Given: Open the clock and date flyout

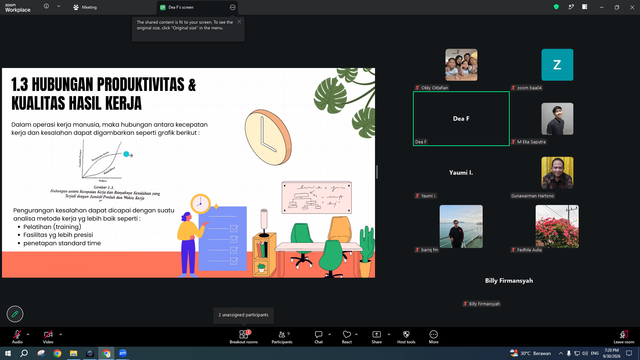Looking at the screenshot, I should click(x=611, y=353).
